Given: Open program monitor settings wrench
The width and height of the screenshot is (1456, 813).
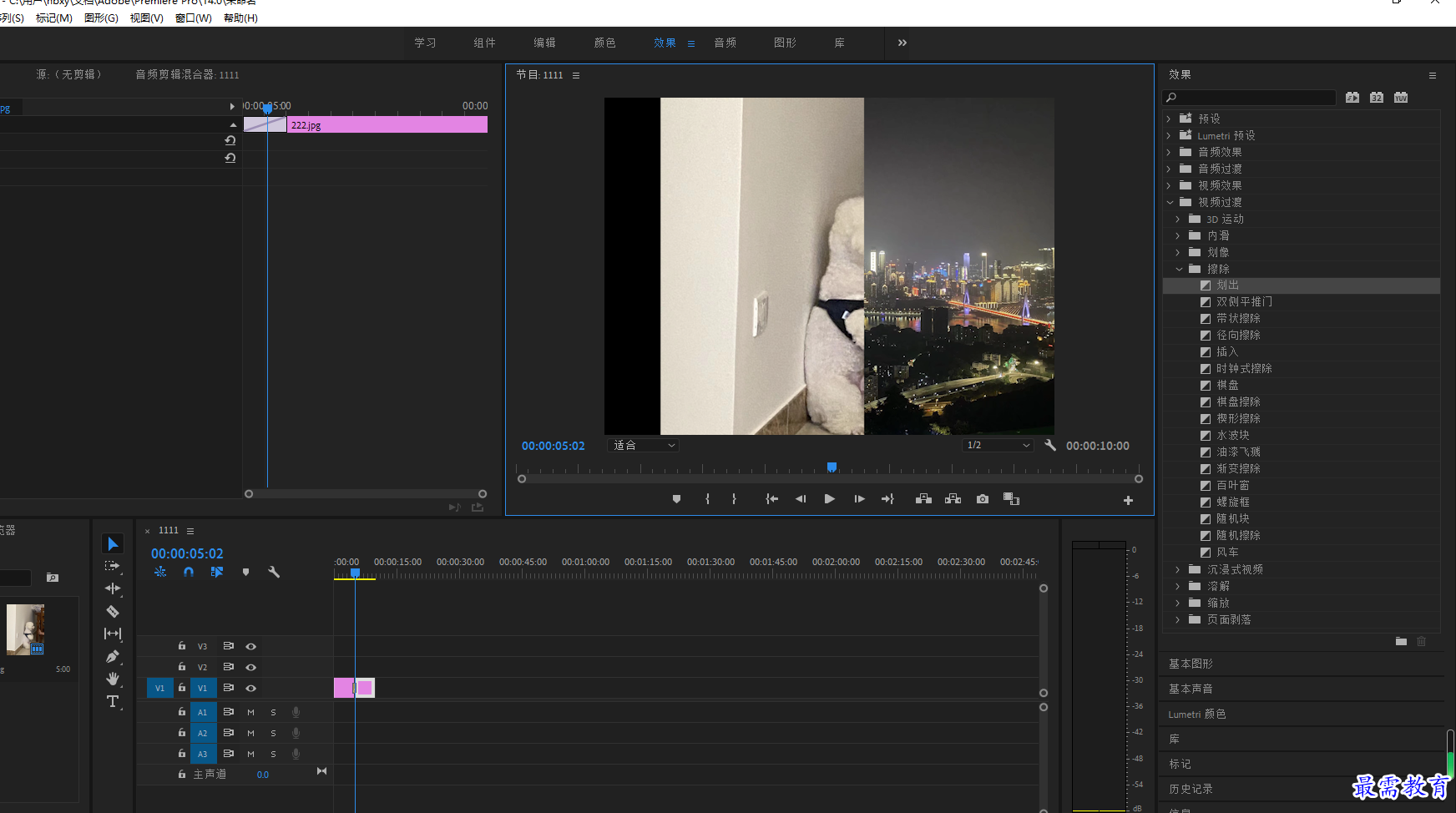Looking at the screenshot, I should point(1050,445).
